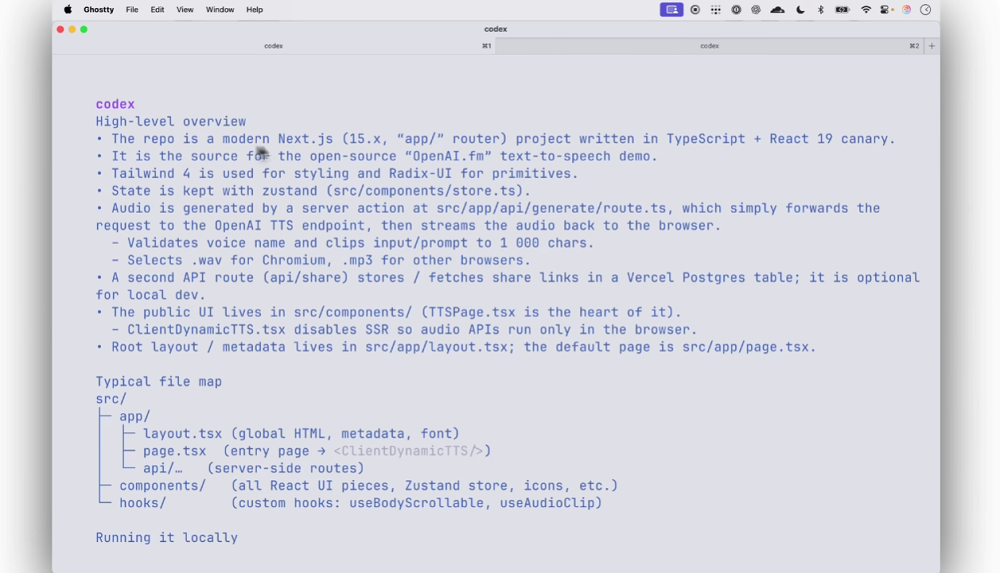
Task: Click 'Radix-UI' in the Tailwind bullet
Action: tap(420, 174)
